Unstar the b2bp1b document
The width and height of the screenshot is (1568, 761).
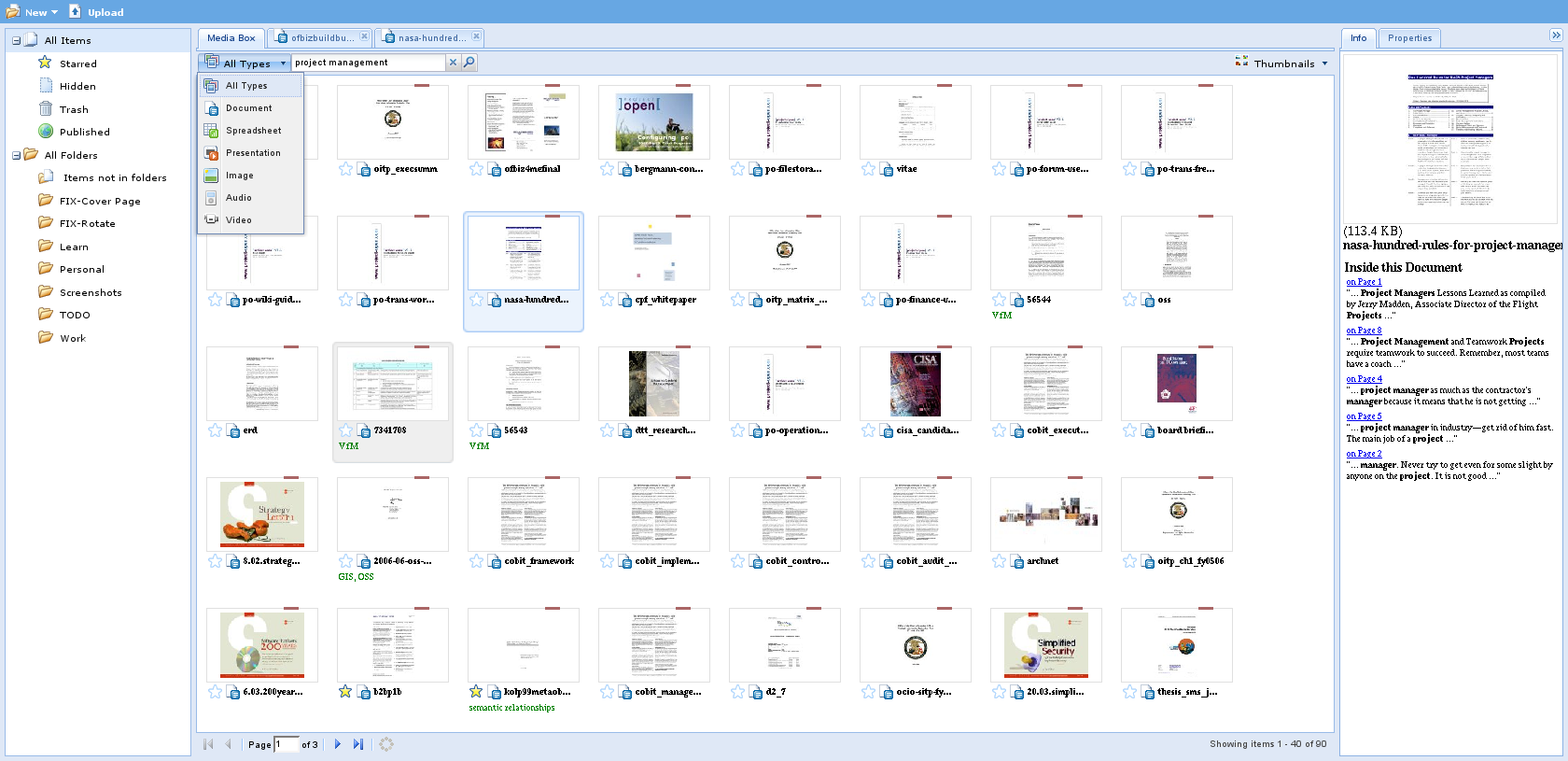point(346,692)
